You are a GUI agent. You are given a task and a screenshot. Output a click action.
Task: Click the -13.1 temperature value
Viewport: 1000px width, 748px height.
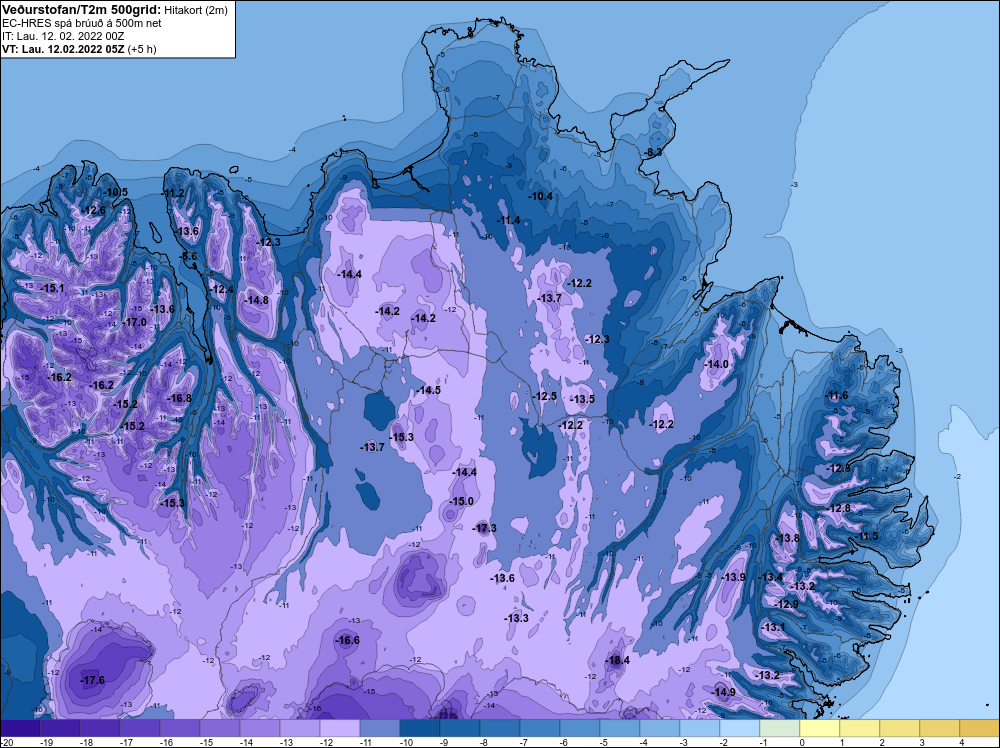coord(774,627)
